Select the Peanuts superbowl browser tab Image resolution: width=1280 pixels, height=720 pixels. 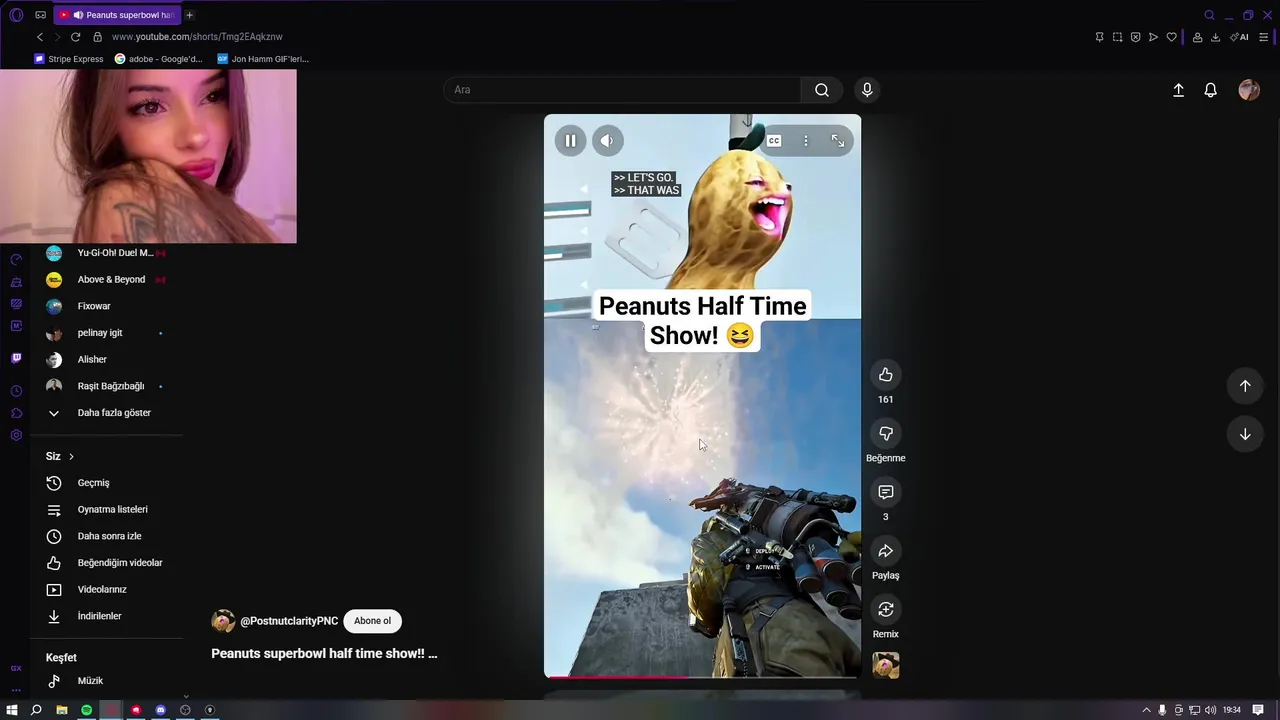(117, 15)
